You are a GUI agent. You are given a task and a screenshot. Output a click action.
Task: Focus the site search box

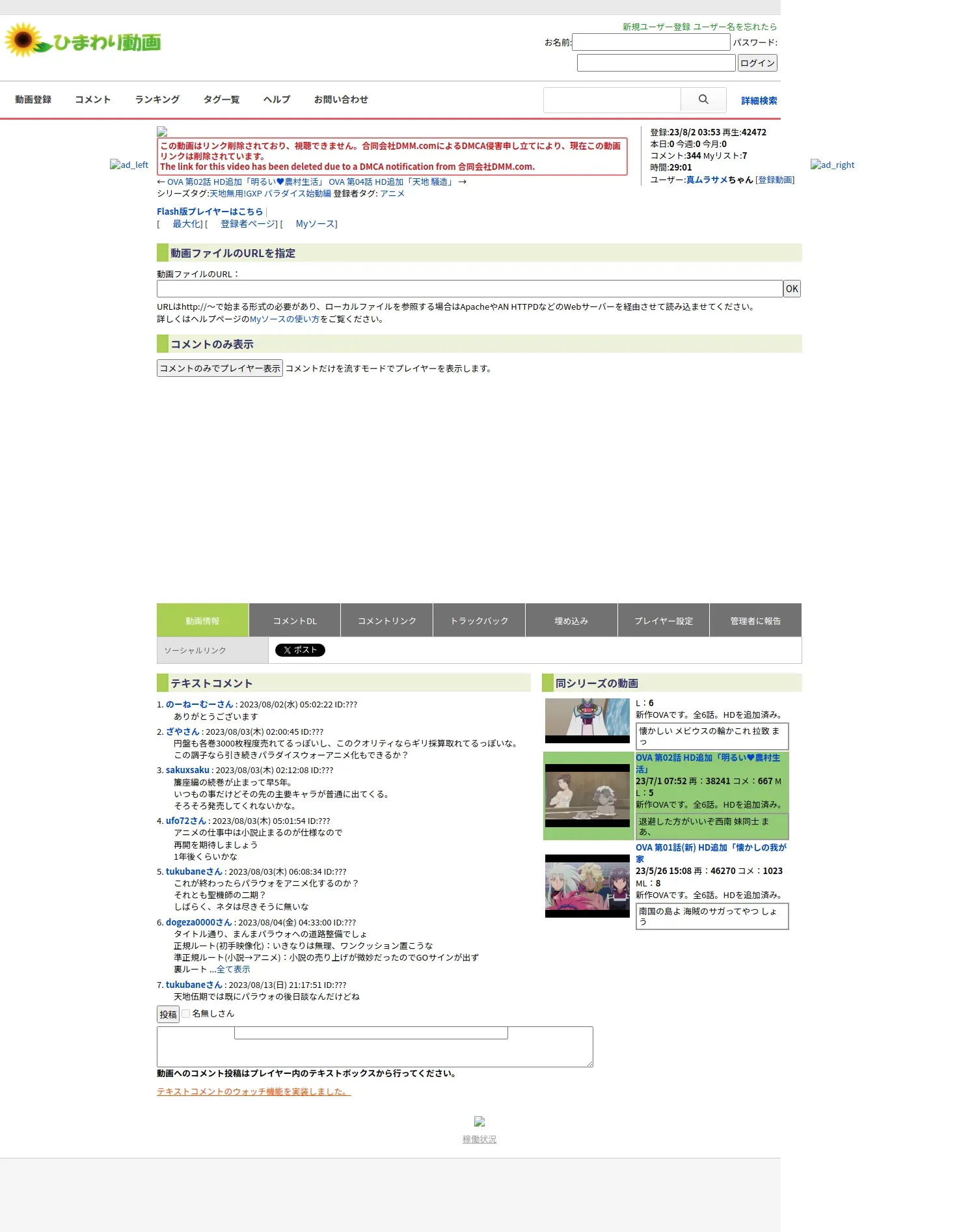coord(612,100)
